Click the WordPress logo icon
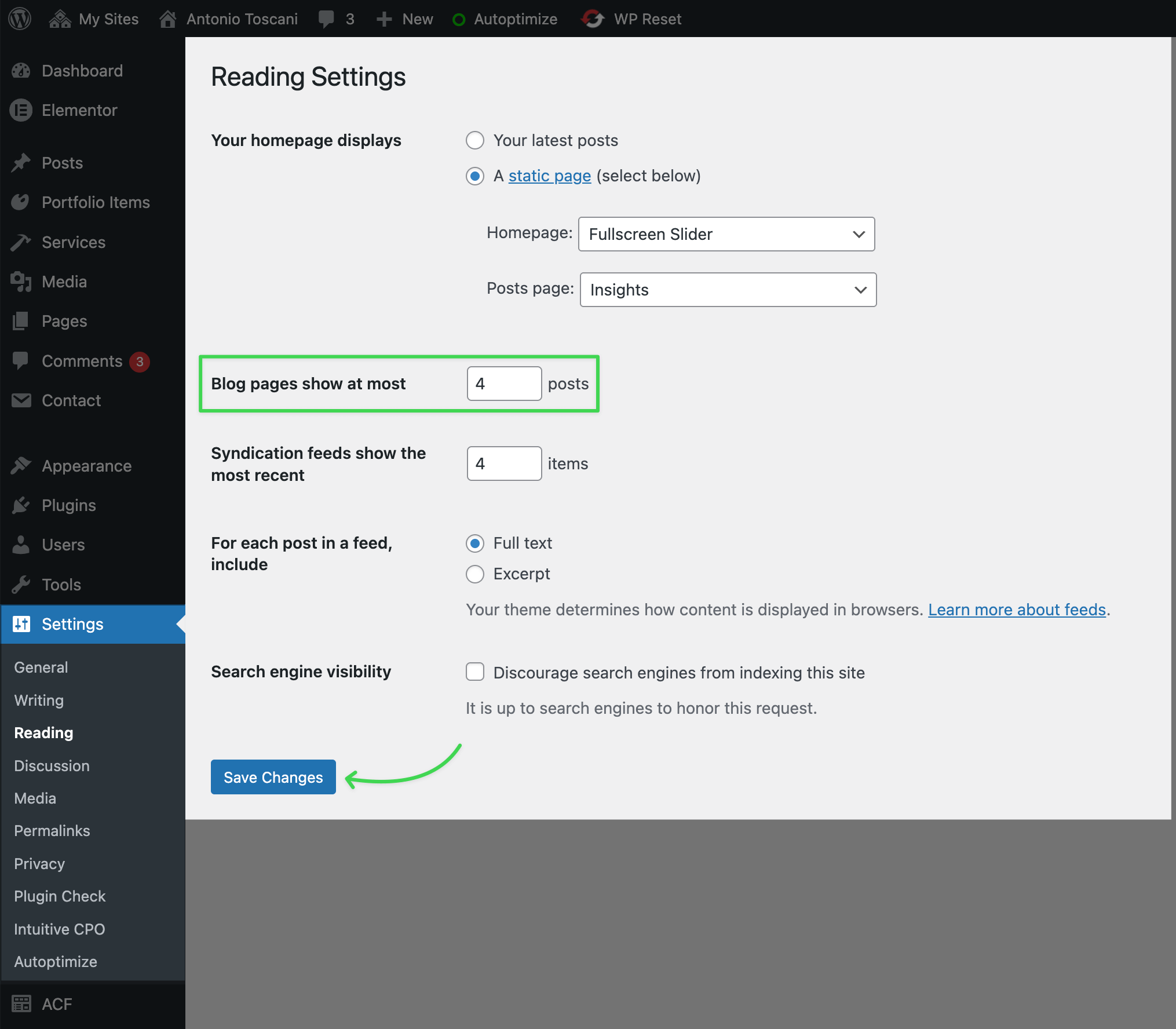 pos(20,19)
